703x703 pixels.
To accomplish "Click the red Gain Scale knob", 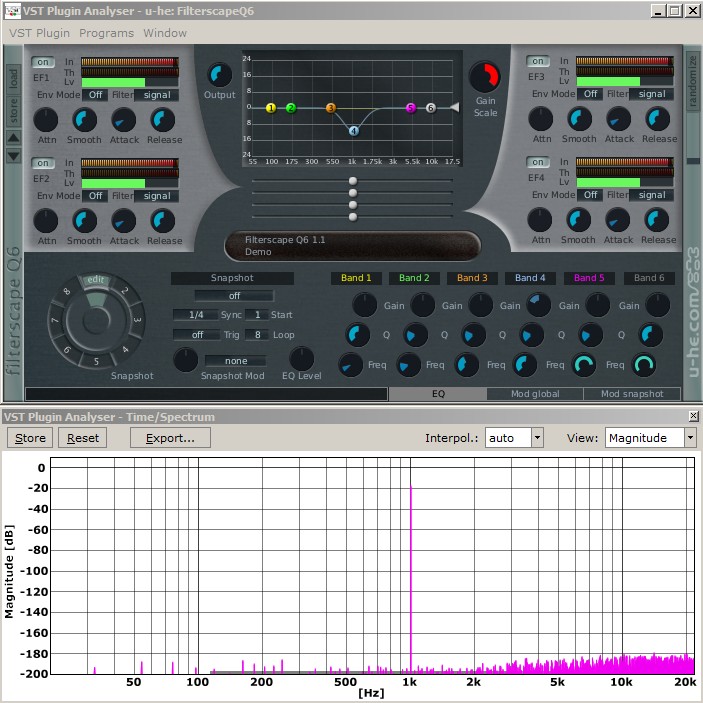I will (485, 77).
